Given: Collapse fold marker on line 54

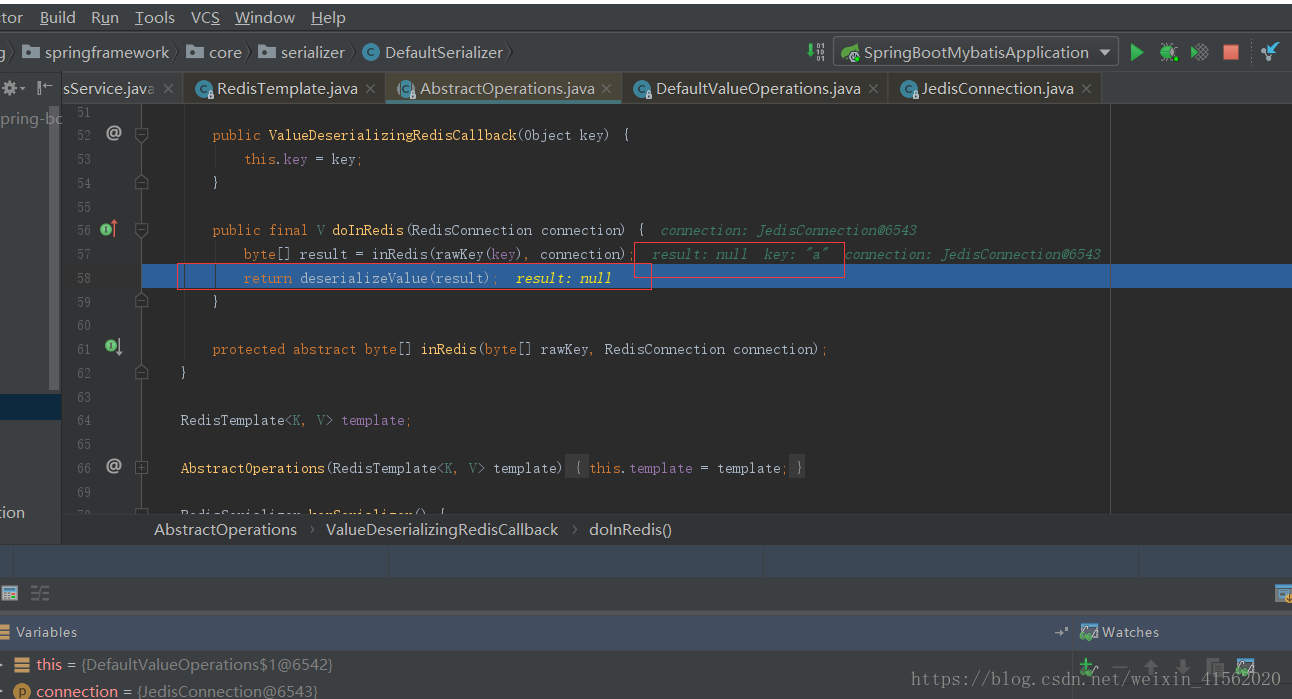Looking at the screenshot, I should pos(142,182).
